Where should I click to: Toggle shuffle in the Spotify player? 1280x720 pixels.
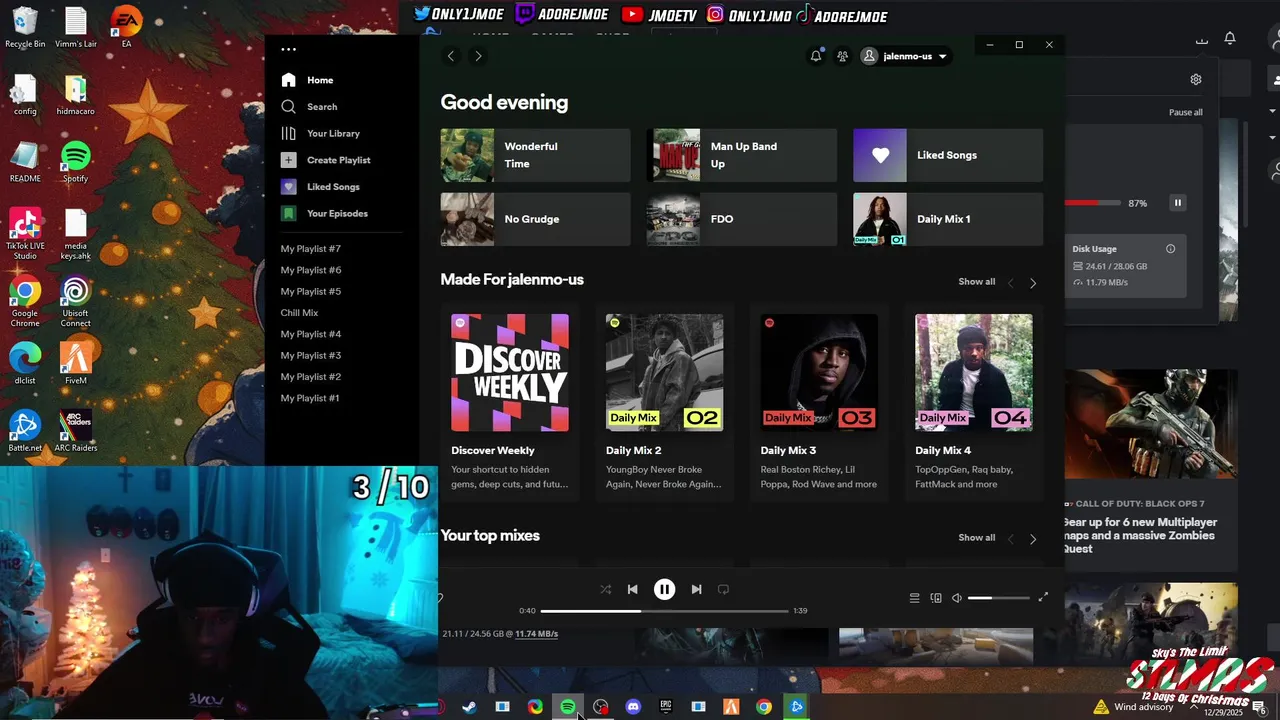605,589
